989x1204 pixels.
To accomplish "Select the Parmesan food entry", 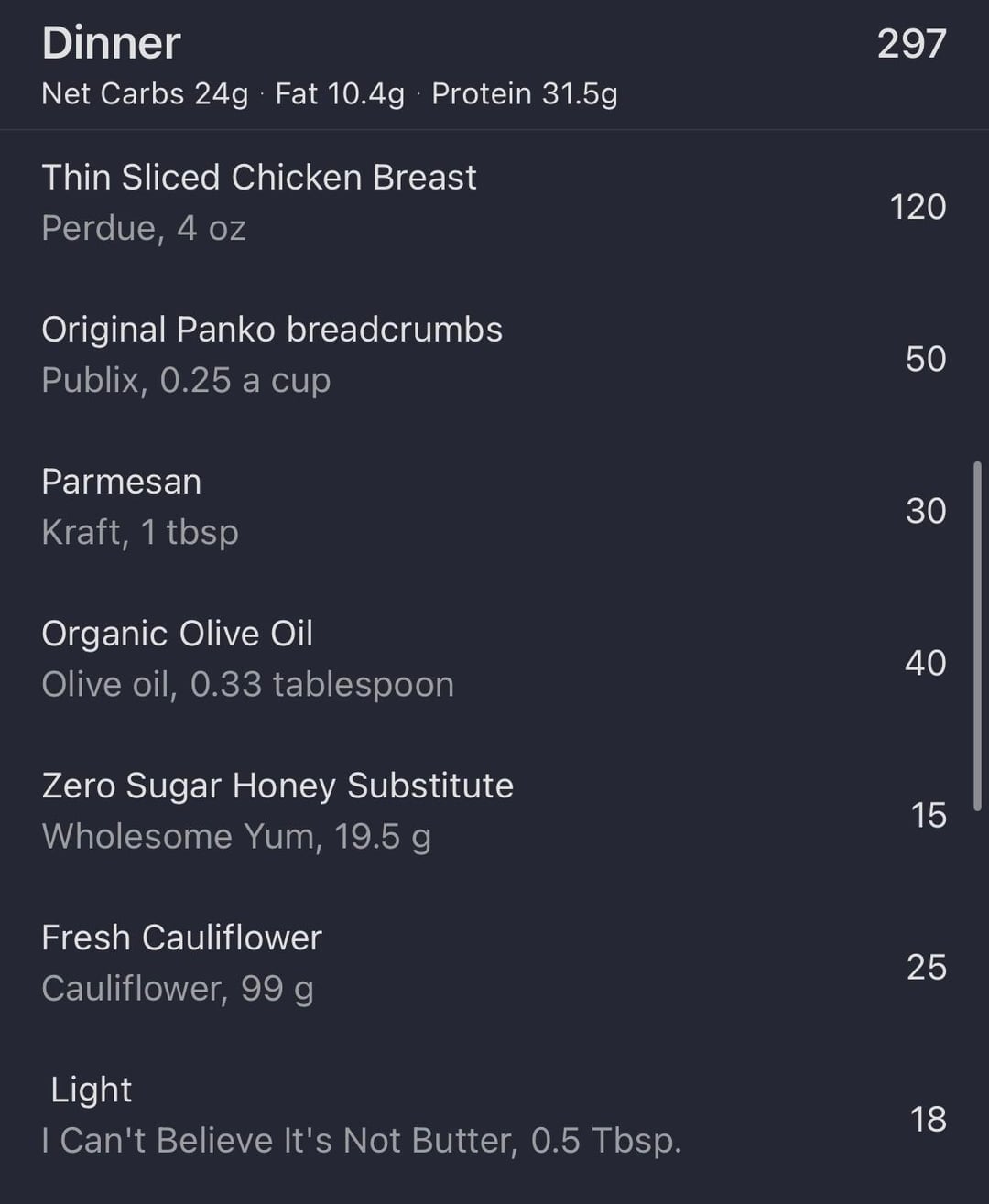I will click(121, 482).
